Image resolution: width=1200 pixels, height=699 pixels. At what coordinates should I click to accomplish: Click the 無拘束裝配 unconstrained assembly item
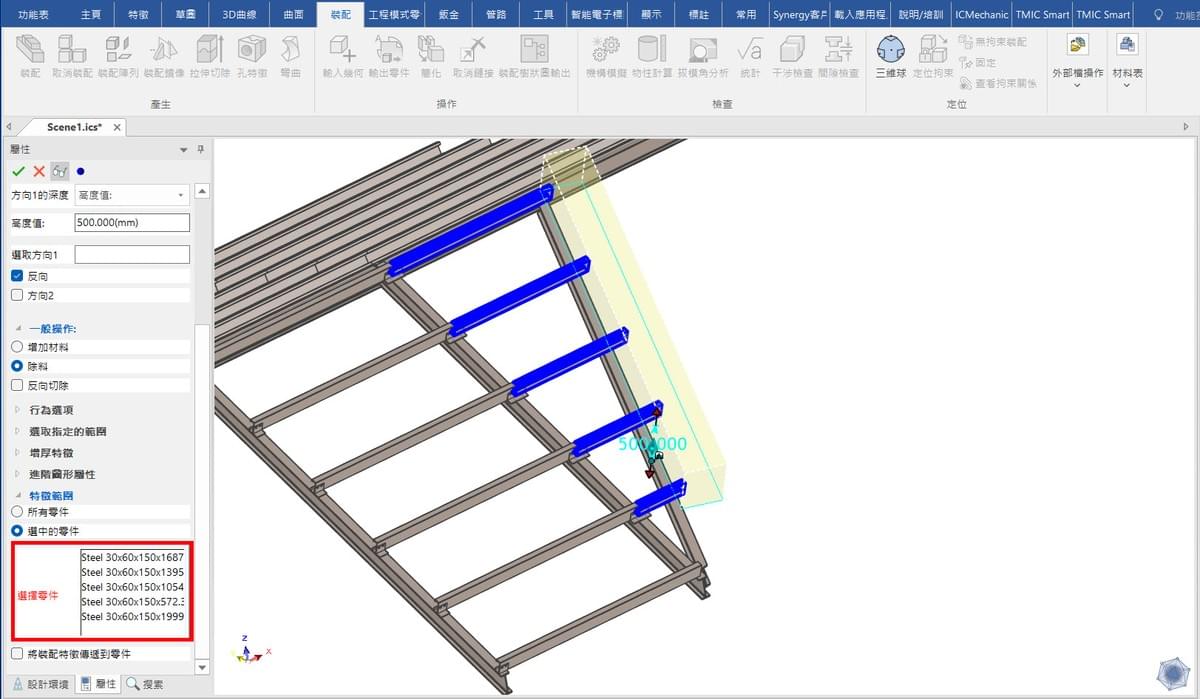tap(993, 42)
